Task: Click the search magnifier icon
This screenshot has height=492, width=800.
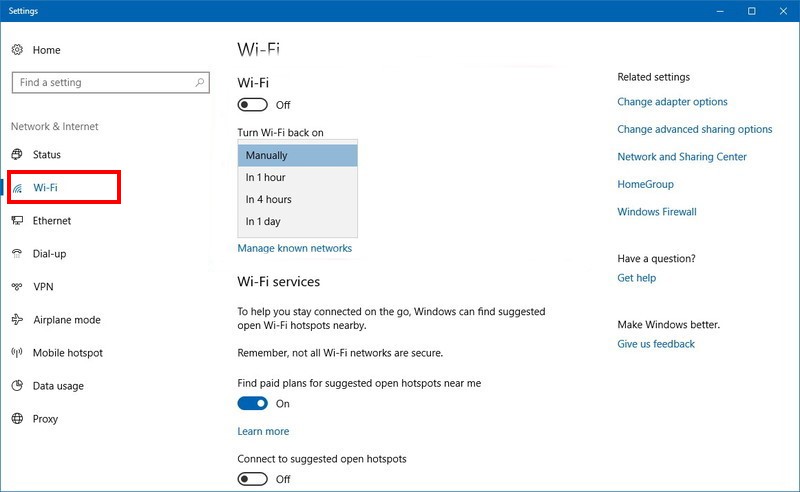Action: pos(199,82)
